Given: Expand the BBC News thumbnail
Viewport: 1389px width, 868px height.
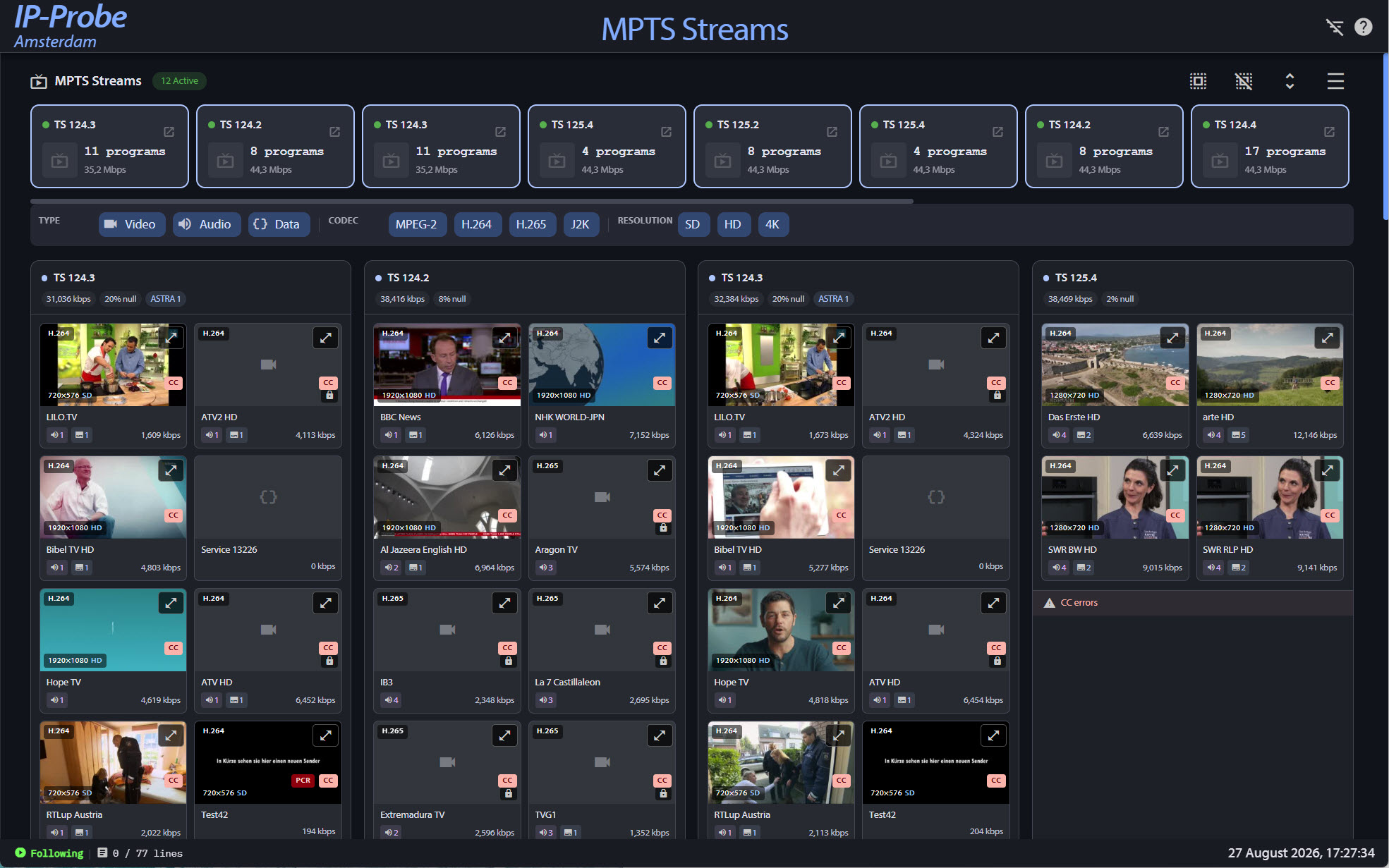Looking at the screenshot, I should (x=505, y=338).
